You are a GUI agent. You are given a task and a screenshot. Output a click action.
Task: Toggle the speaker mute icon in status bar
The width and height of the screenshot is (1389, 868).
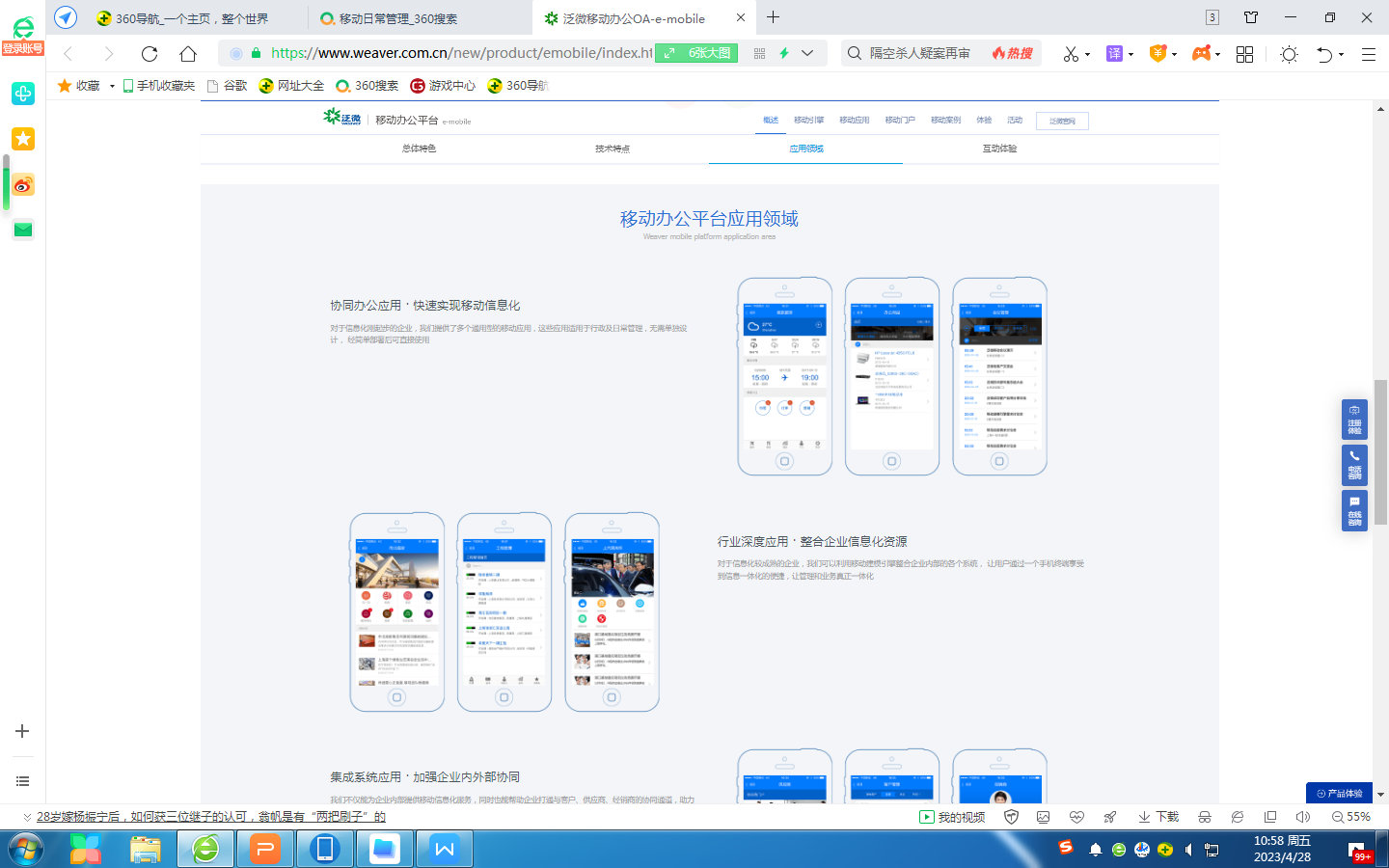(1303, 817)
